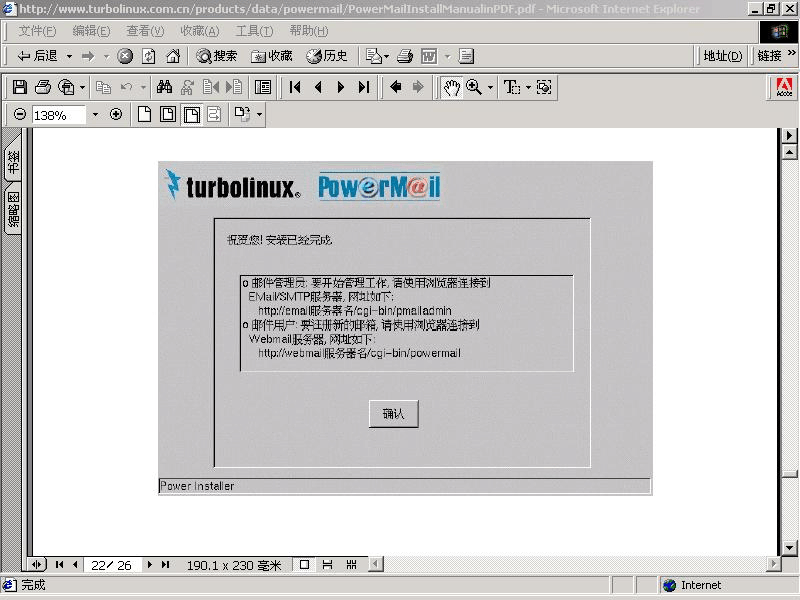The image size is (800, 600).
Task: Select single page layout in status bar
Action: coord(304,565)
